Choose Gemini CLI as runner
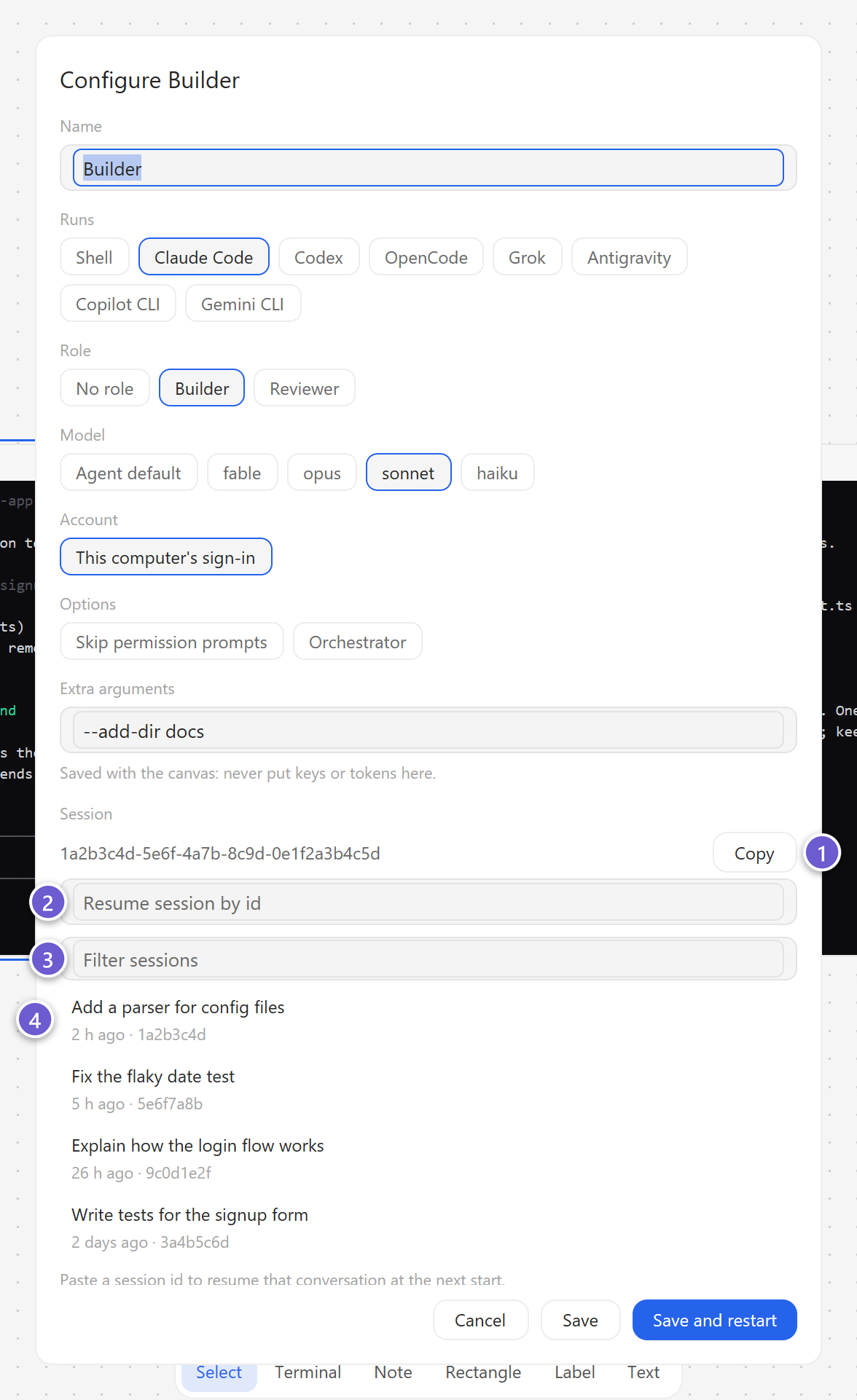Image resolution: width=857 pixels, height=1400 pixels. 243,304
